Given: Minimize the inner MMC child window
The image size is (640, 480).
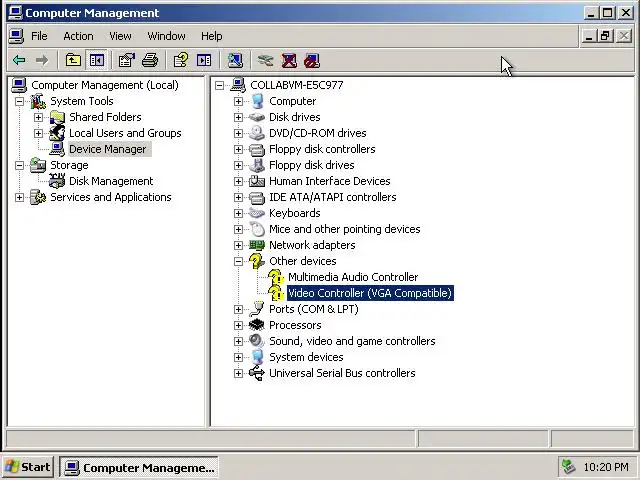Looking at the screenshot, I should [x=589, y=36].
